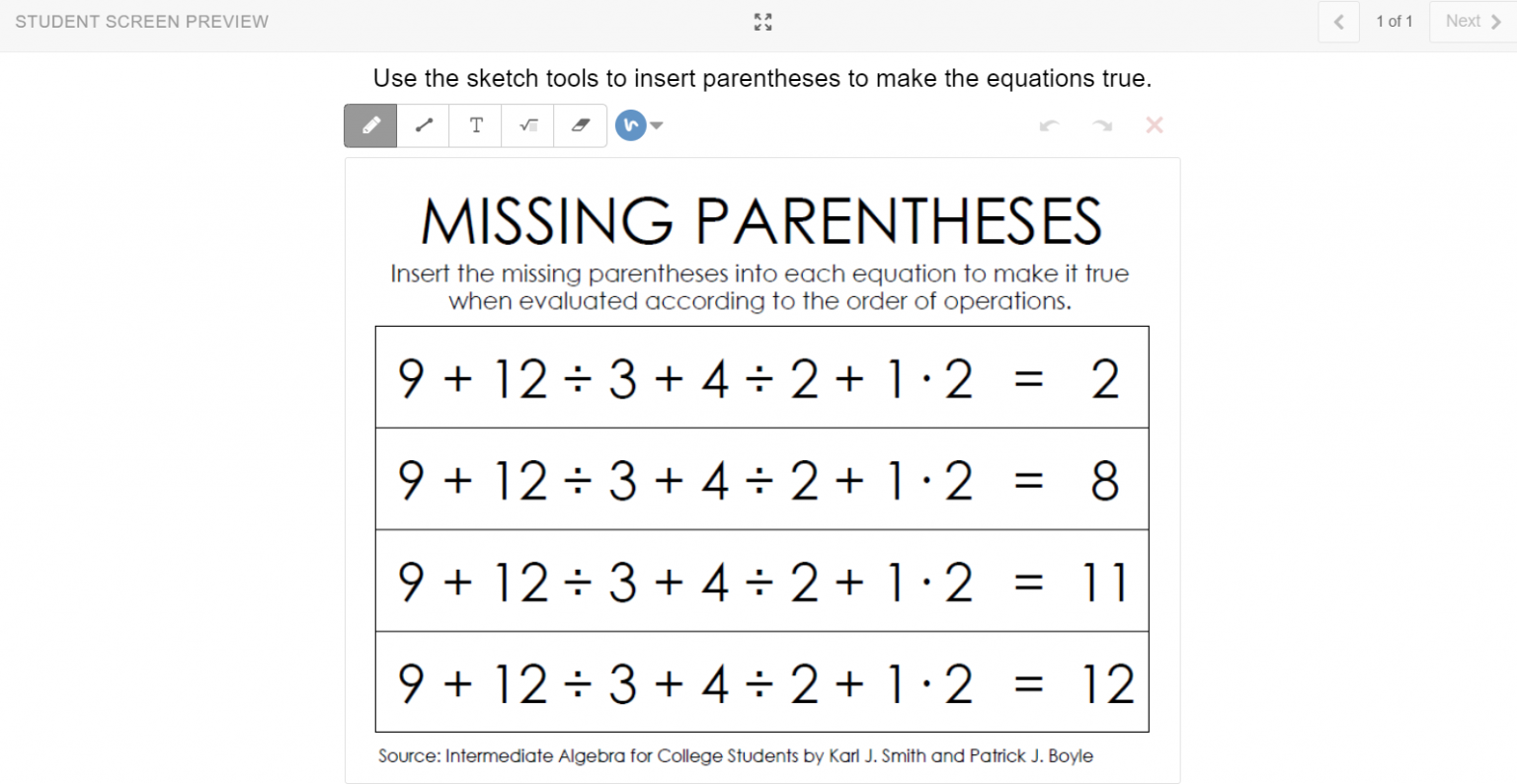Enter fullscreen preview mode
The height and width of the screenshot is (784, 1517).
click(761, 22)
